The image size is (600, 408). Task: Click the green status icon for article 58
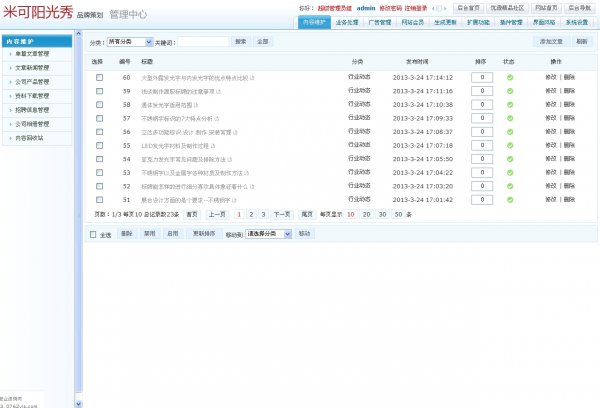tap(510, 105)
